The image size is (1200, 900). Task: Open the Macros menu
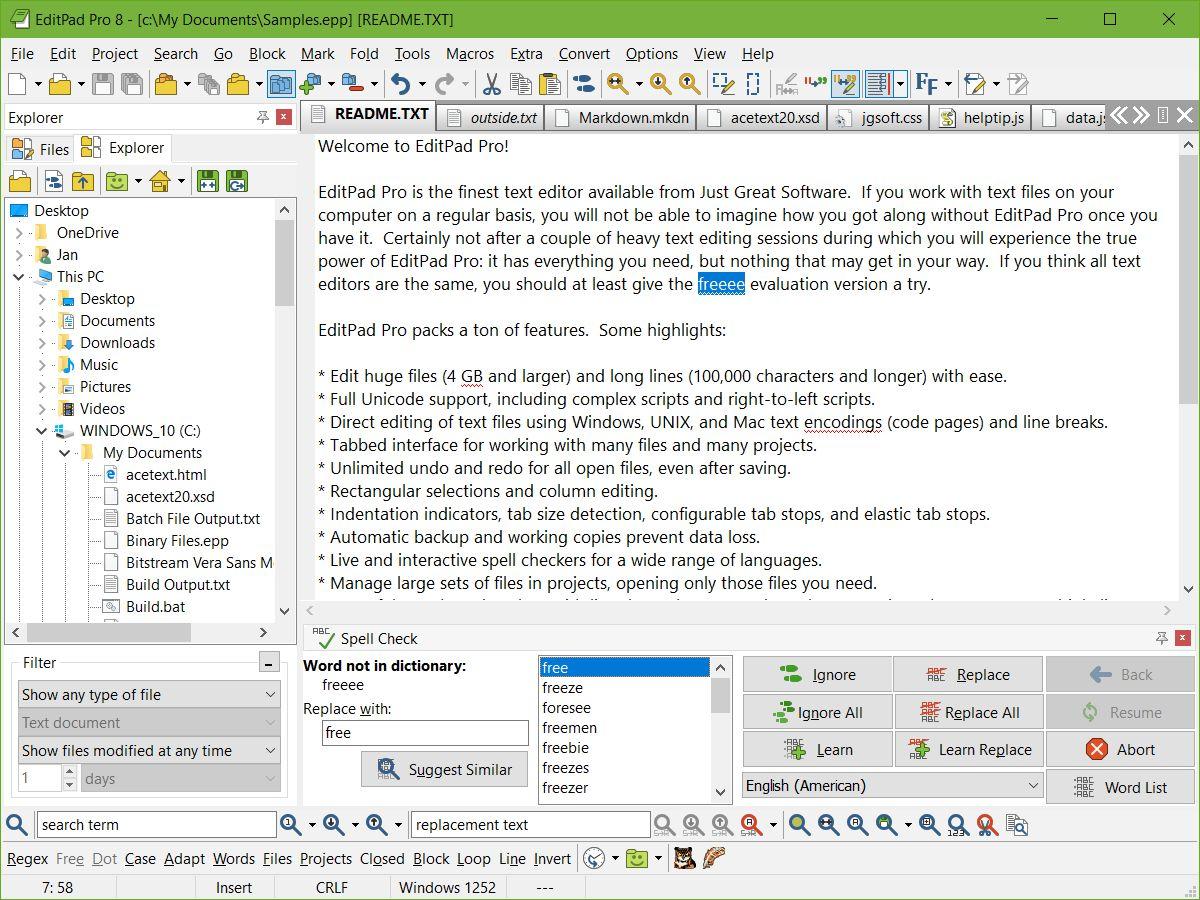click(469, 54)
